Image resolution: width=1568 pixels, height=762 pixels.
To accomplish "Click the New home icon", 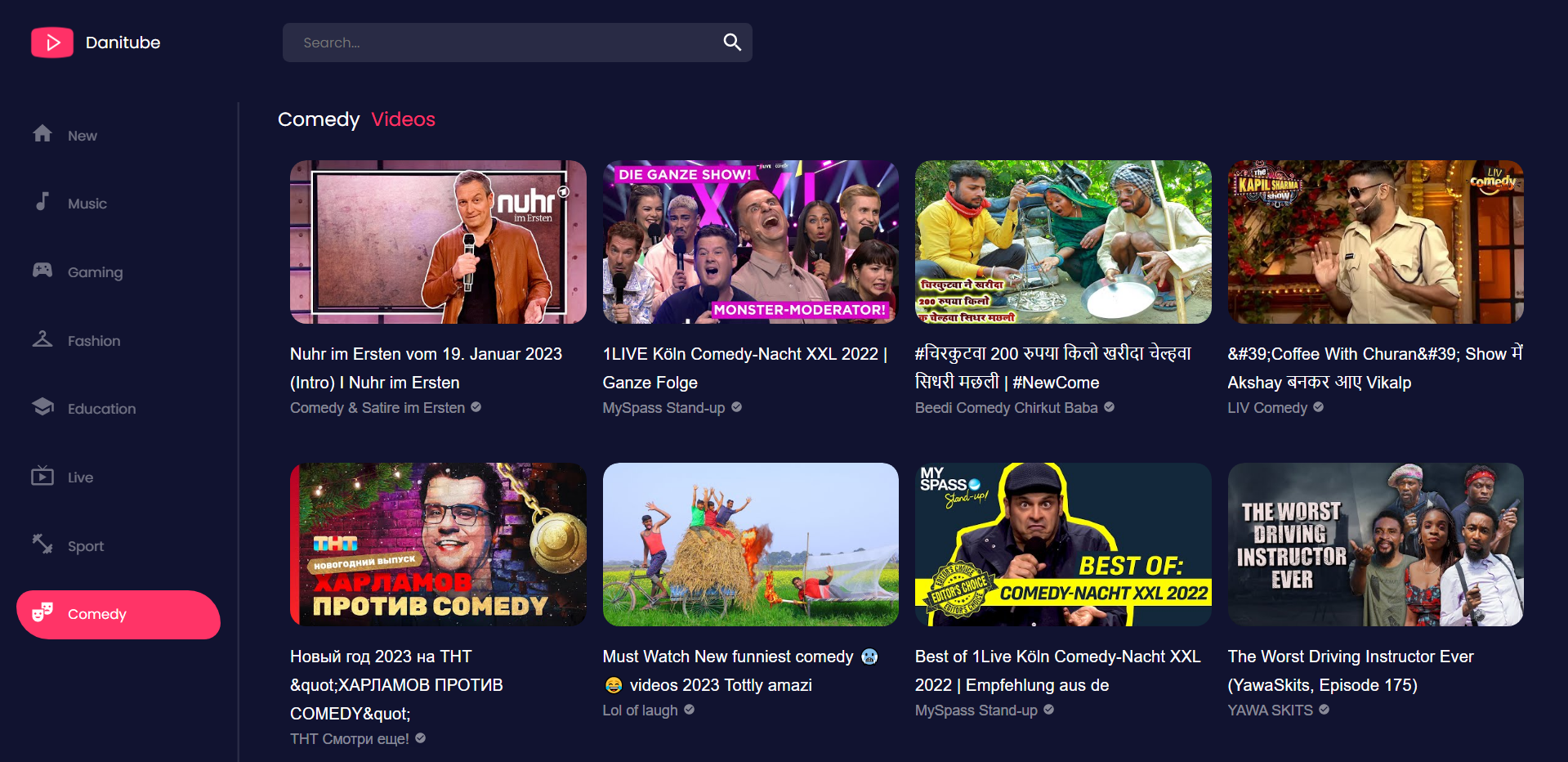I will point(42,133).
